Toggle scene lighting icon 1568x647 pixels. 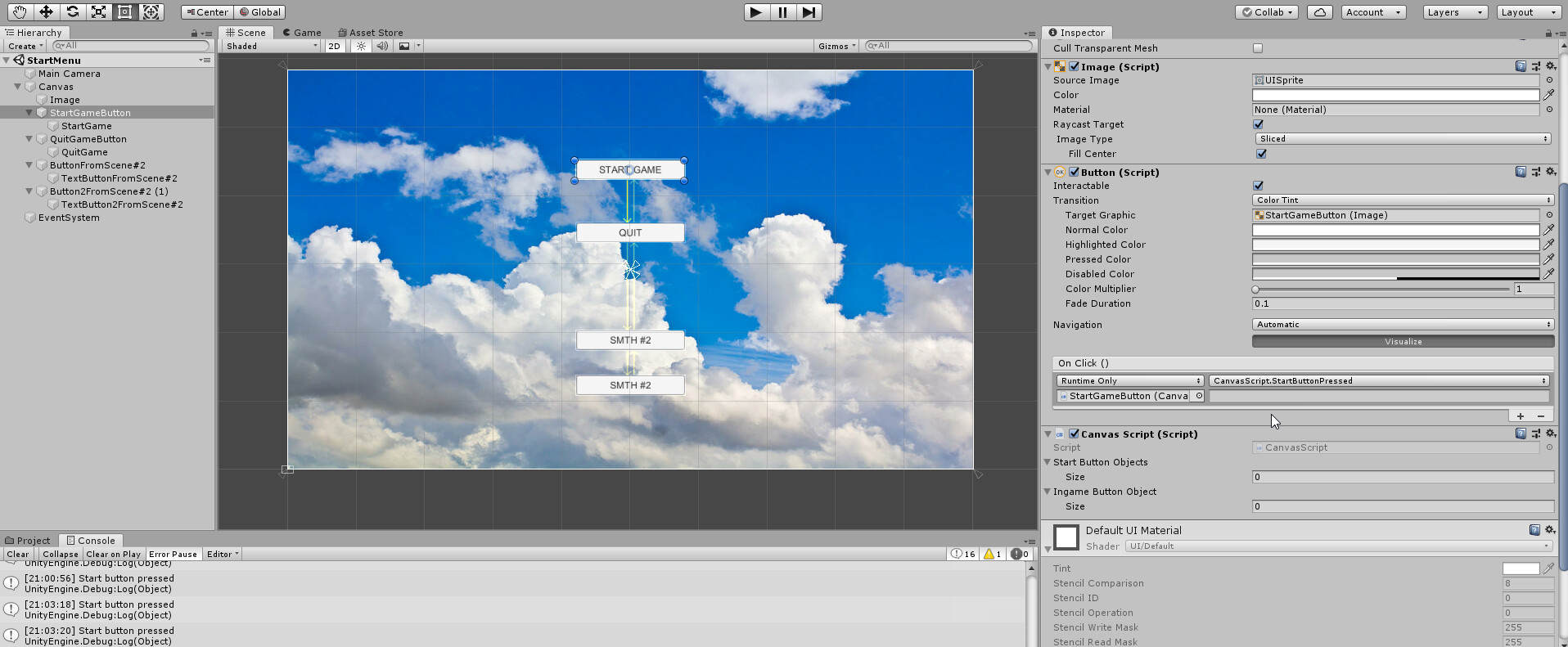tap(361, 46)
